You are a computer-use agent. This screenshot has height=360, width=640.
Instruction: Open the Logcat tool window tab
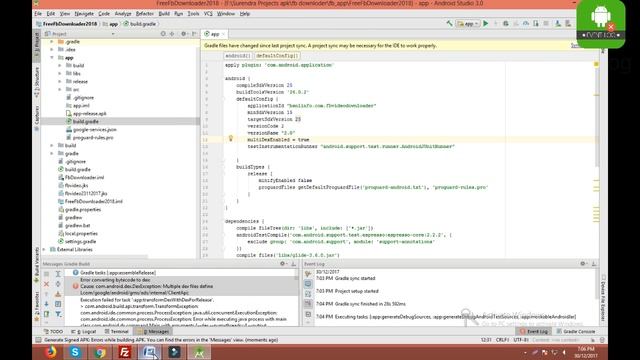click(x=84, y=331)
